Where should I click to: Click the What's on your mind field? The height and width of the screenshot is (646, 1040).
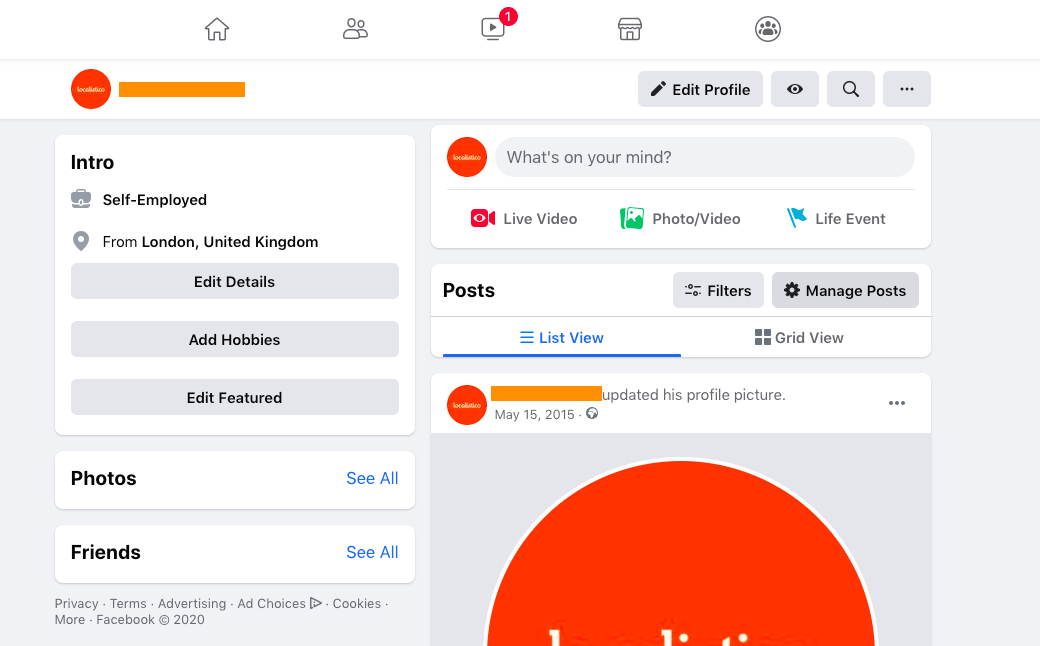tap(704, 157)
